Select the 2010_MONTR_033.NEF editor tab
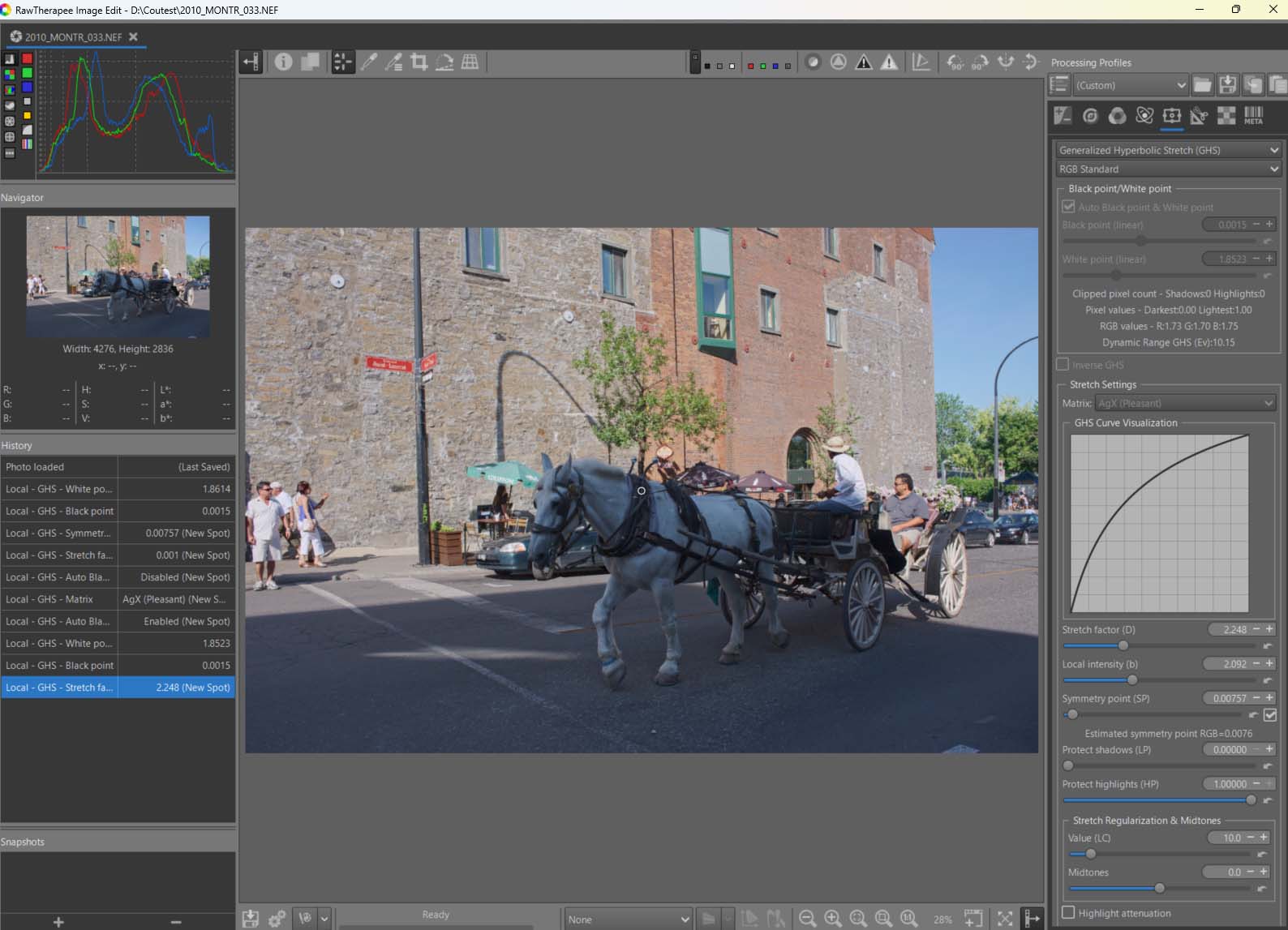Viewport: 1288px width, 930px height. [x=73, y=37]
